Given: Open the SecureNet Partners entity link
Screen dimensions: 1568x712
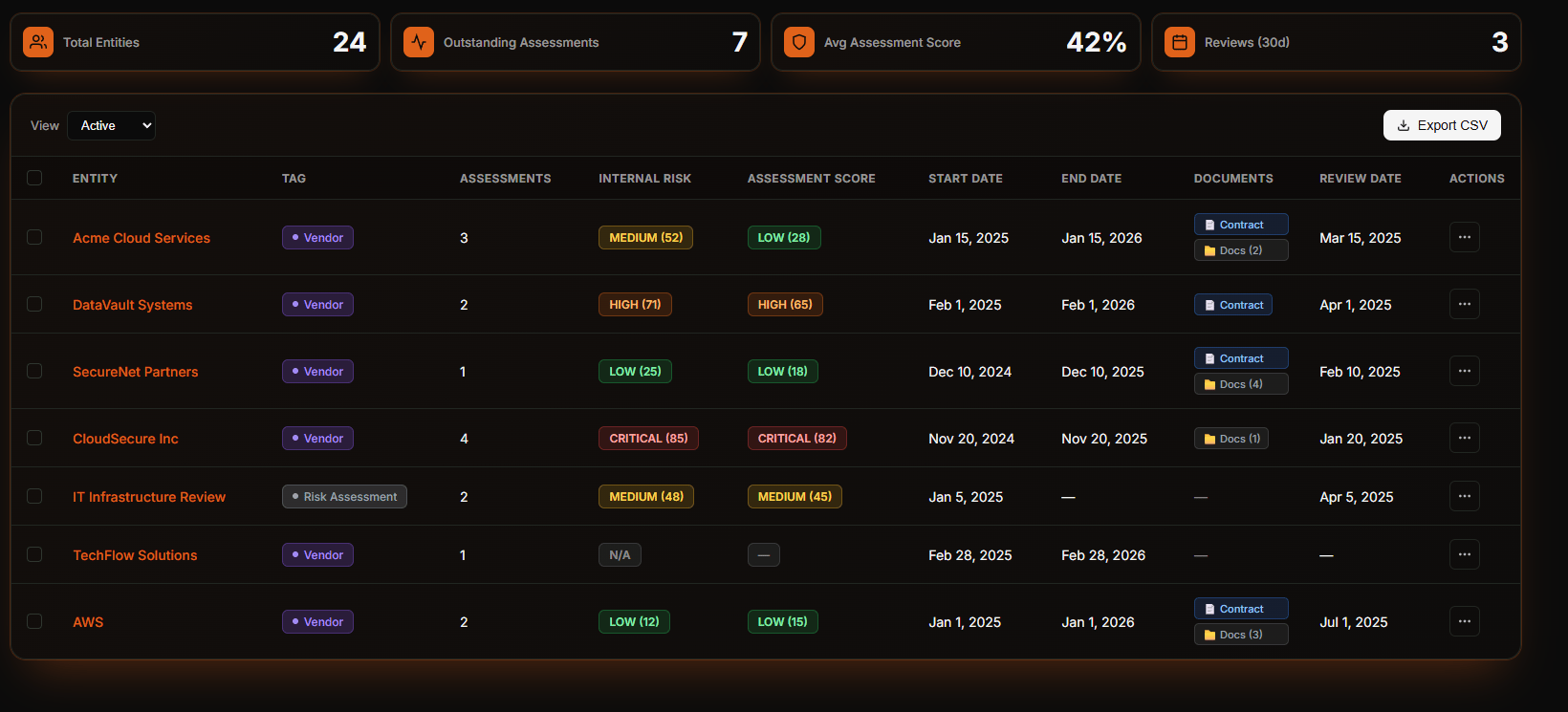Looking at the screenshot, I should click(x=136, y=372).
